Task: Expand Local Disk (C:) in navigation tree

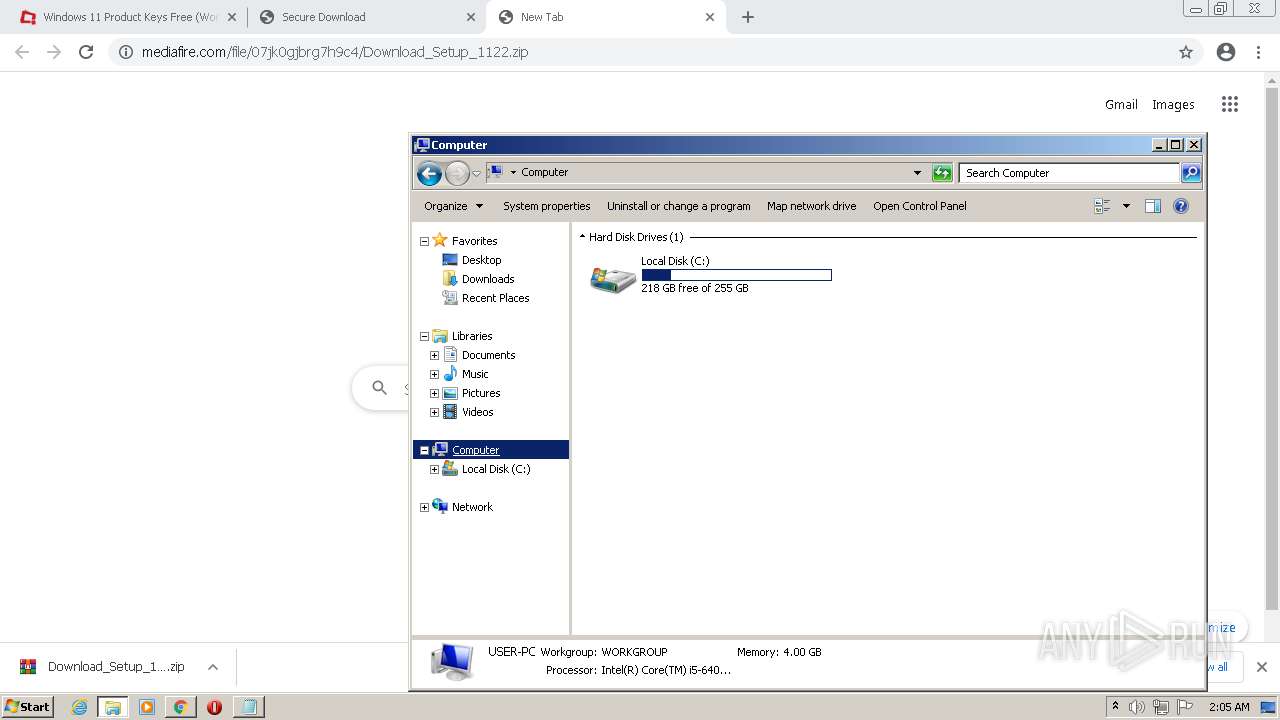Action: tap(434, 469)
